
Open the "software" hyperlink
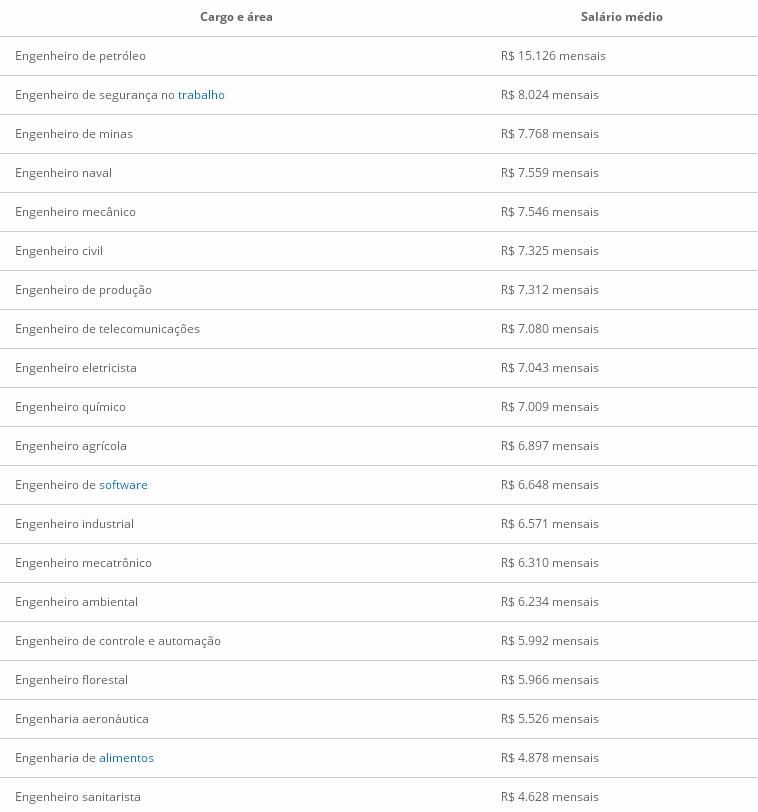tap(123, 485)
